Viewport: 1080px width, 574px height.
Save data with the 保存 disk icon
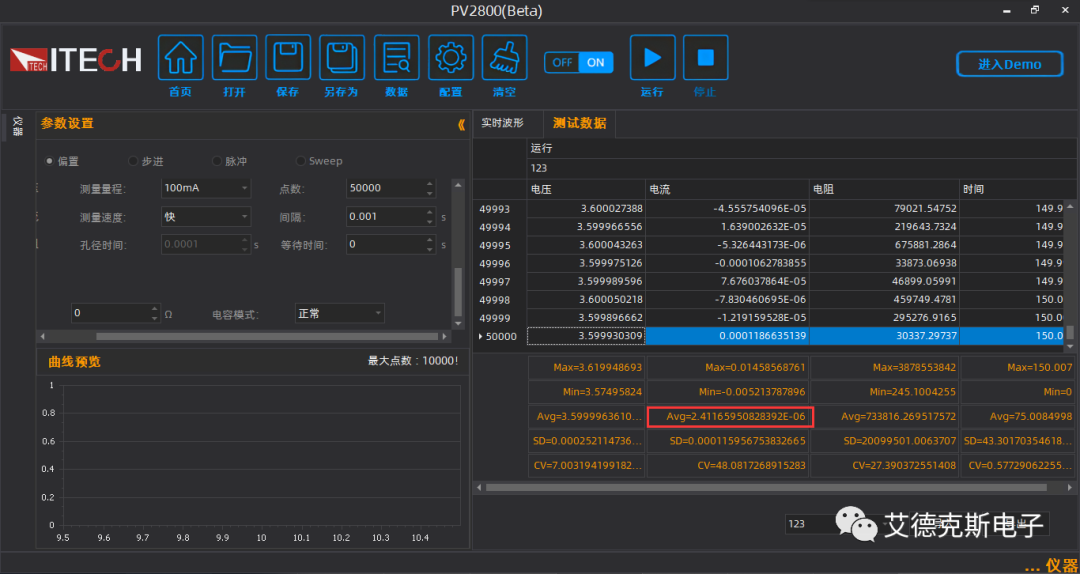tap(288, 58)
